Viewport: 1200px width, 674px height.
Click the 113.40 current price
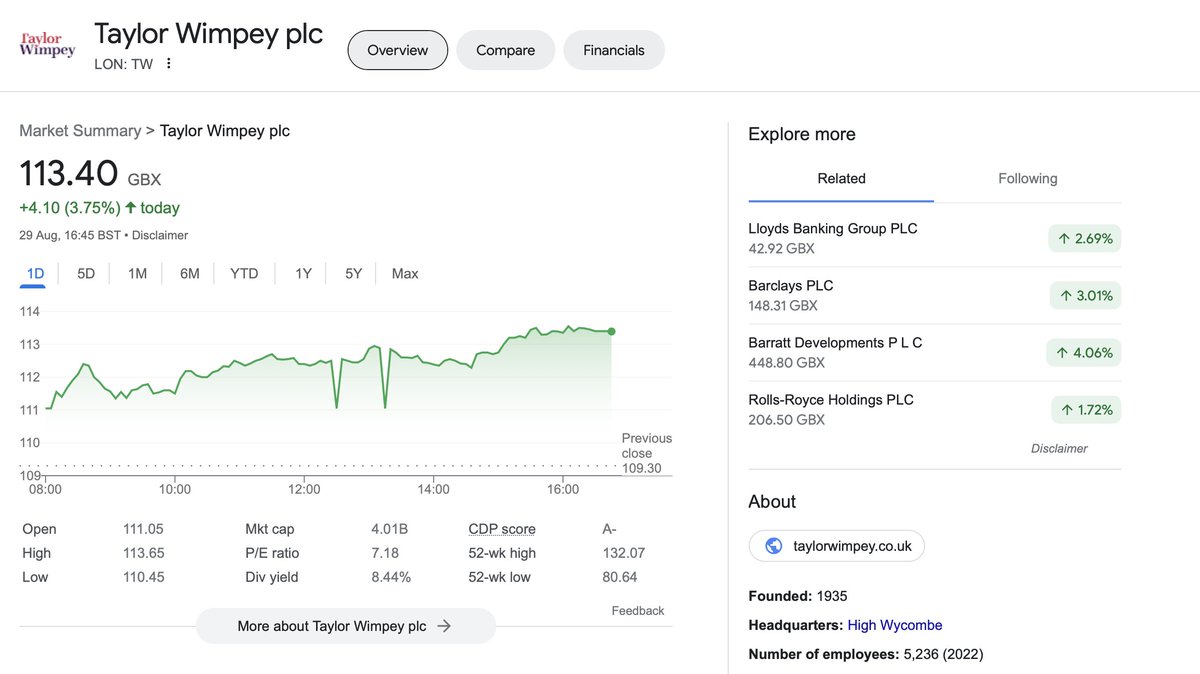click(x=69, y=174)
